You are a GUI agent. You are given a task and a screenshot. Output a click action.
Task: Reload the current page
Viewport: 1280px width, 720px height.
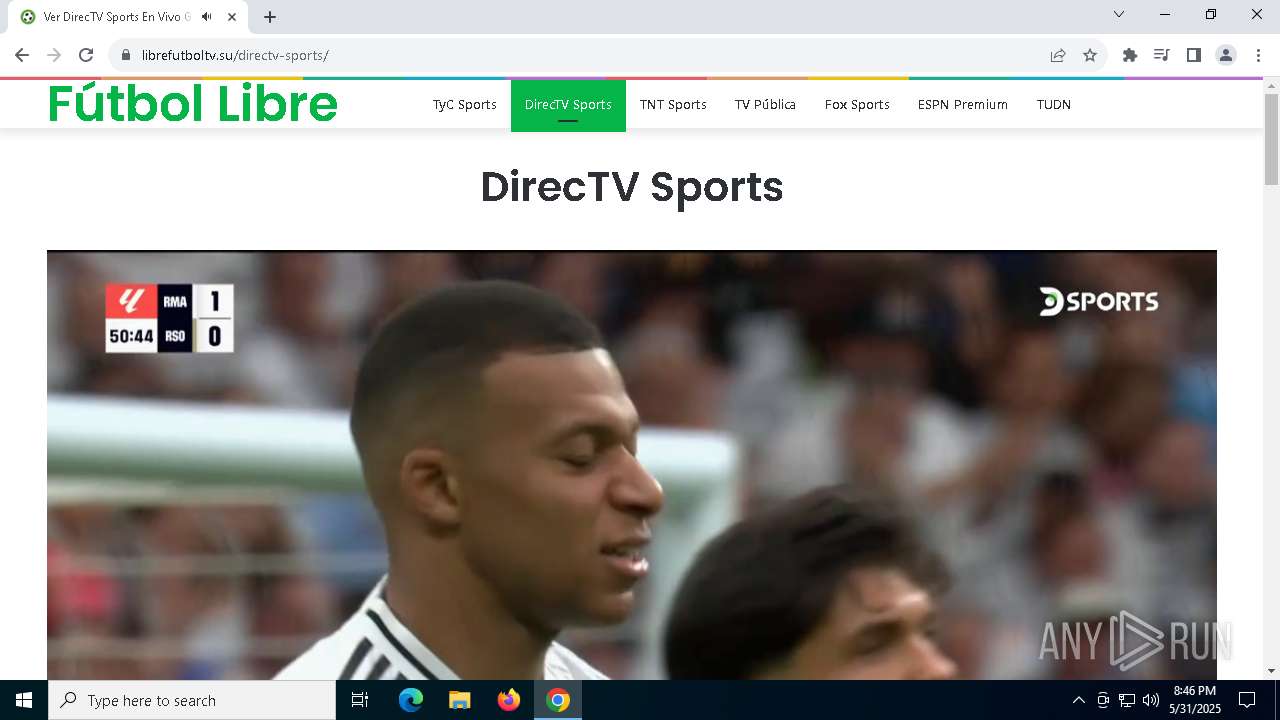click(x=86, y=55)
